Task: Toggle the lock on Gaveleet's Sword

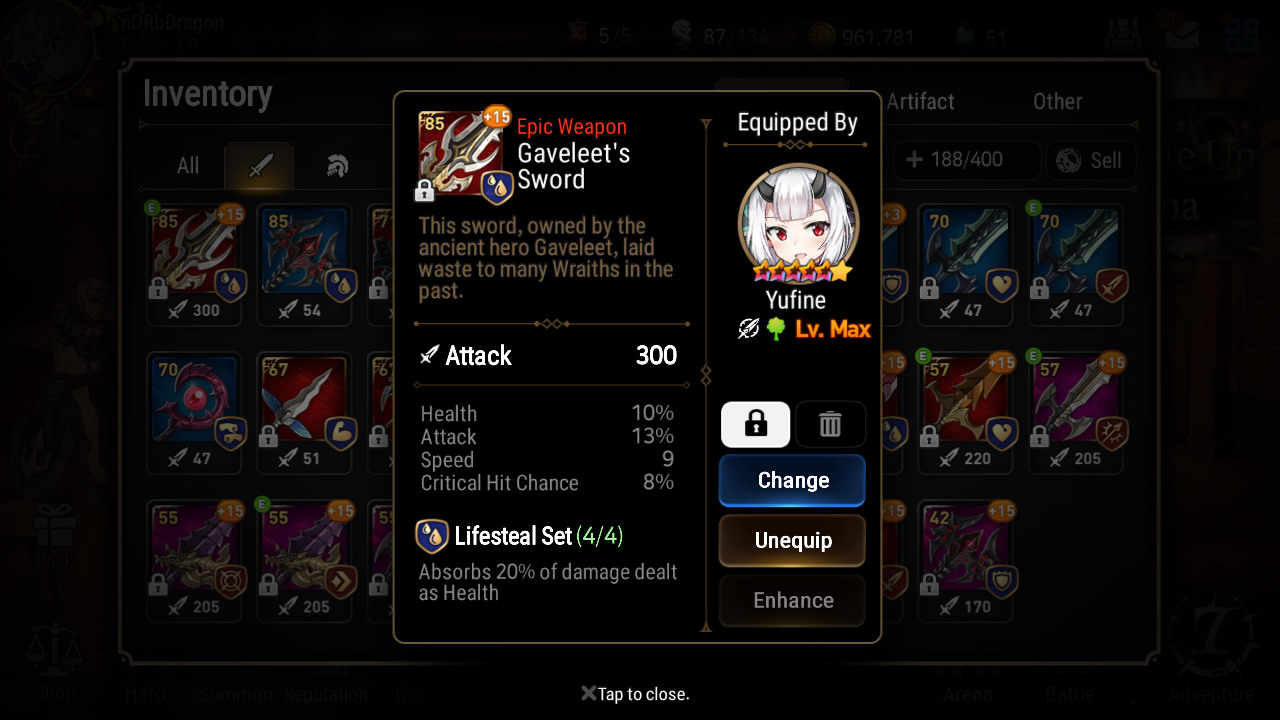Action: pos(755,424)
